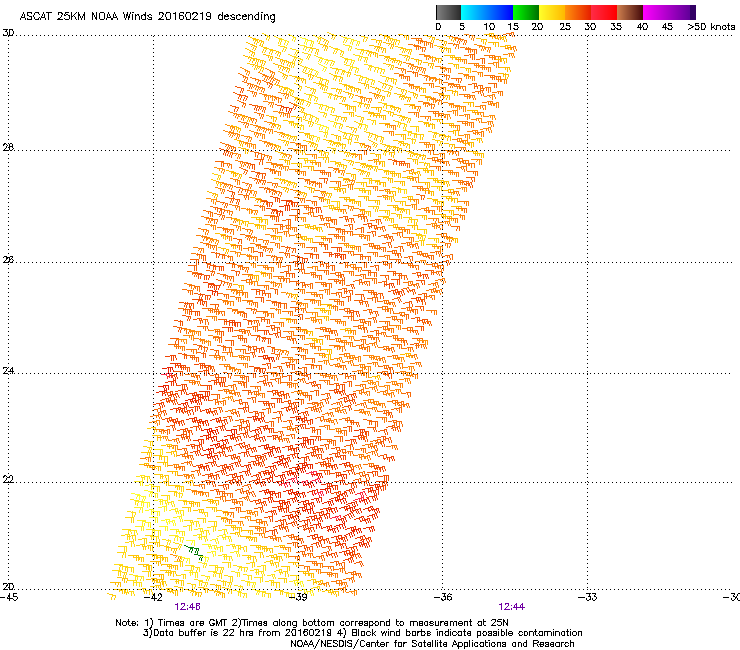Click the legend label '35'
This screenshot has width=740, height=650.
(616, 27)
